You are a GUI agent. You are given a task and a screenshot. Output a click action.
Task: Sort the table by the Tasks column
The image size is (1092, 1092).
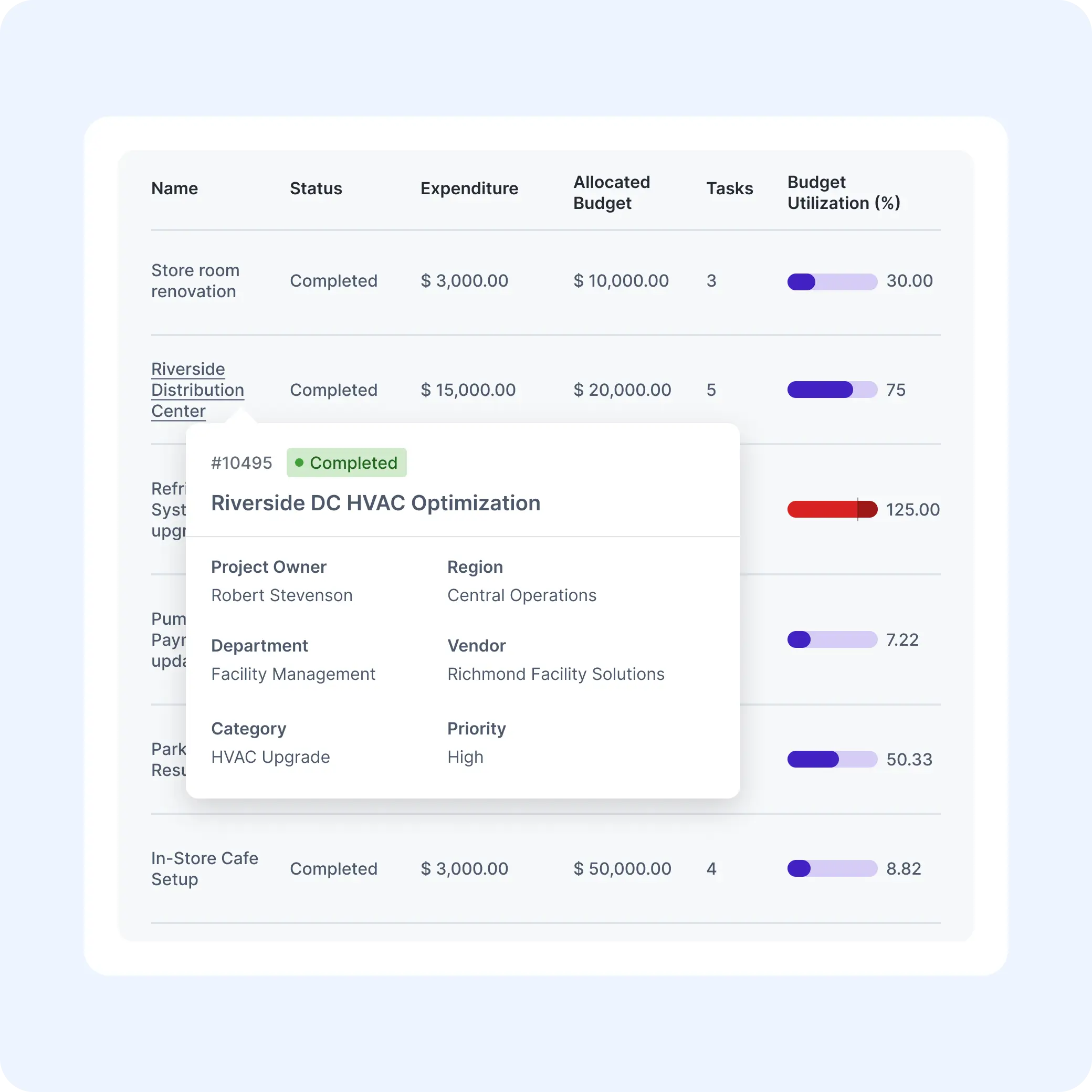tap(729, 188)
